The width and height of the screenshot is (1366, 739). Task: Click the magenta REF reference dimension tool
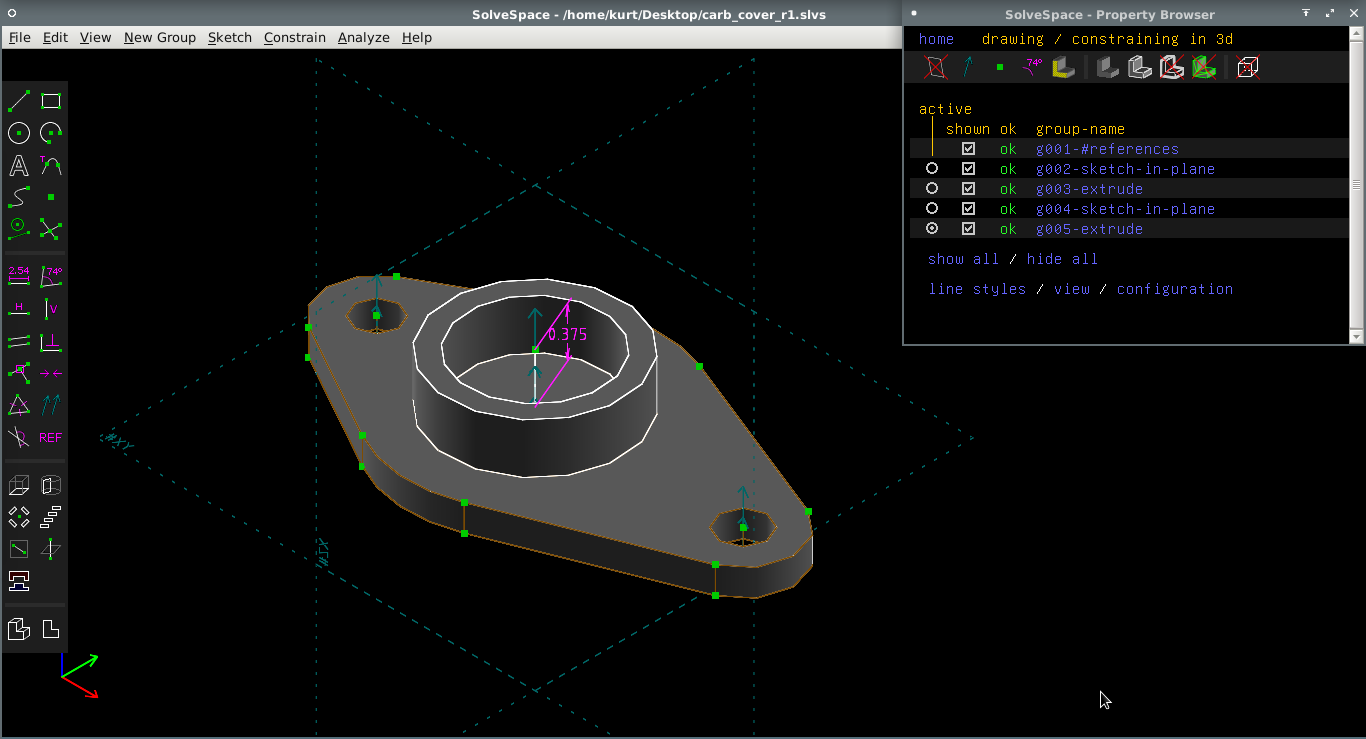(51, 437)
